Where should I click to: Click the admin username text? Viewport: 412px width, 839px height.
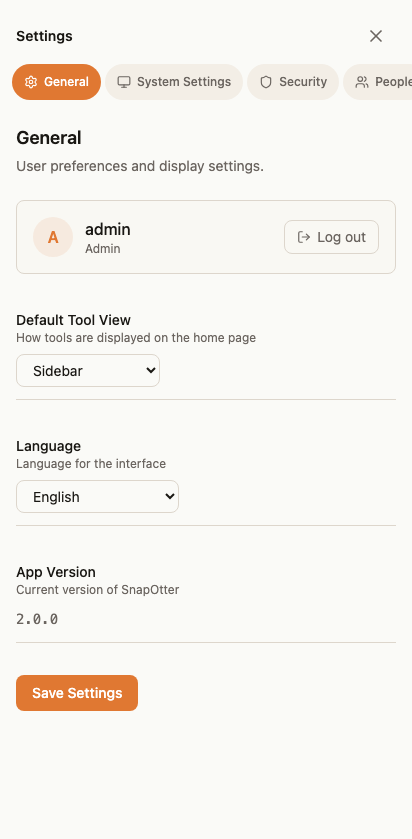point(108,230)
